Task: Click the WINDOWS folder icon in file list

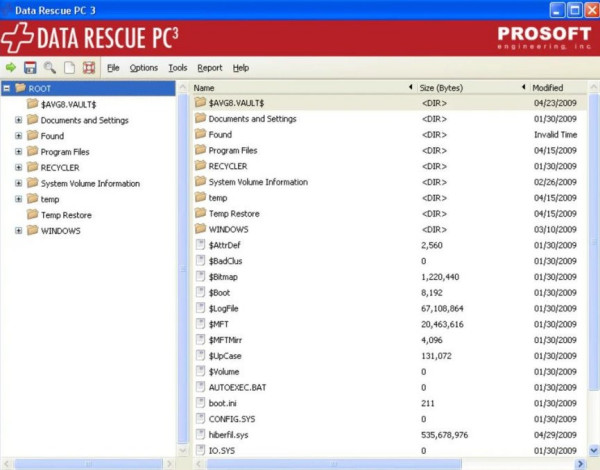Action: [x=200, y=229]
